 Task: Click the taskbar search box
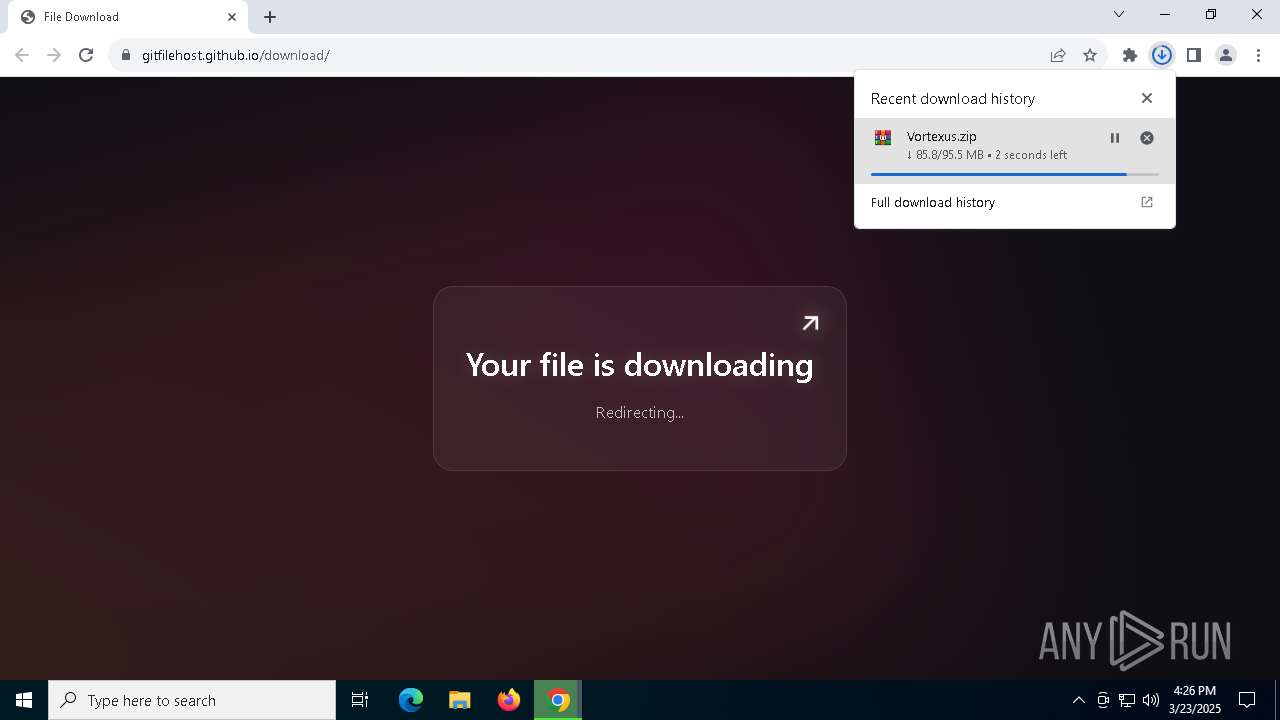click(x=192, y=700)
